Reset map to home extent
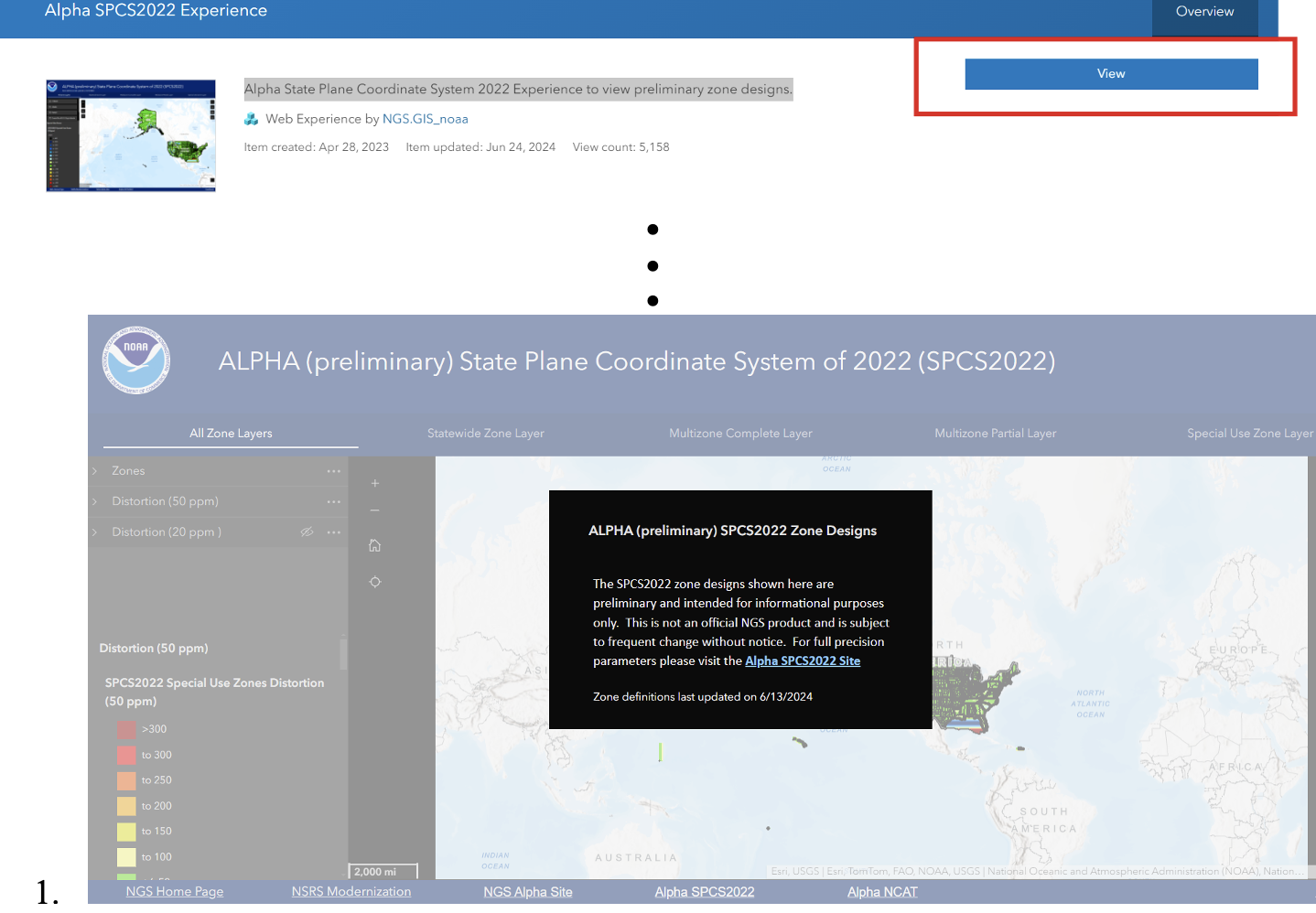 374,545
